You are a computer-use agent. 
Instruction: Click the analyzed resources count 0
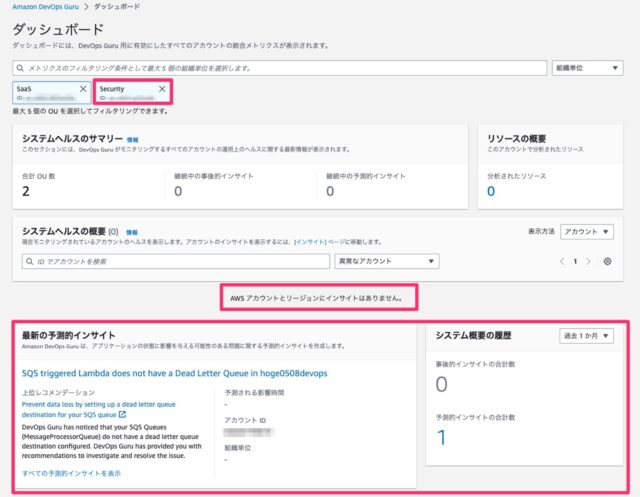pos(491,191)
